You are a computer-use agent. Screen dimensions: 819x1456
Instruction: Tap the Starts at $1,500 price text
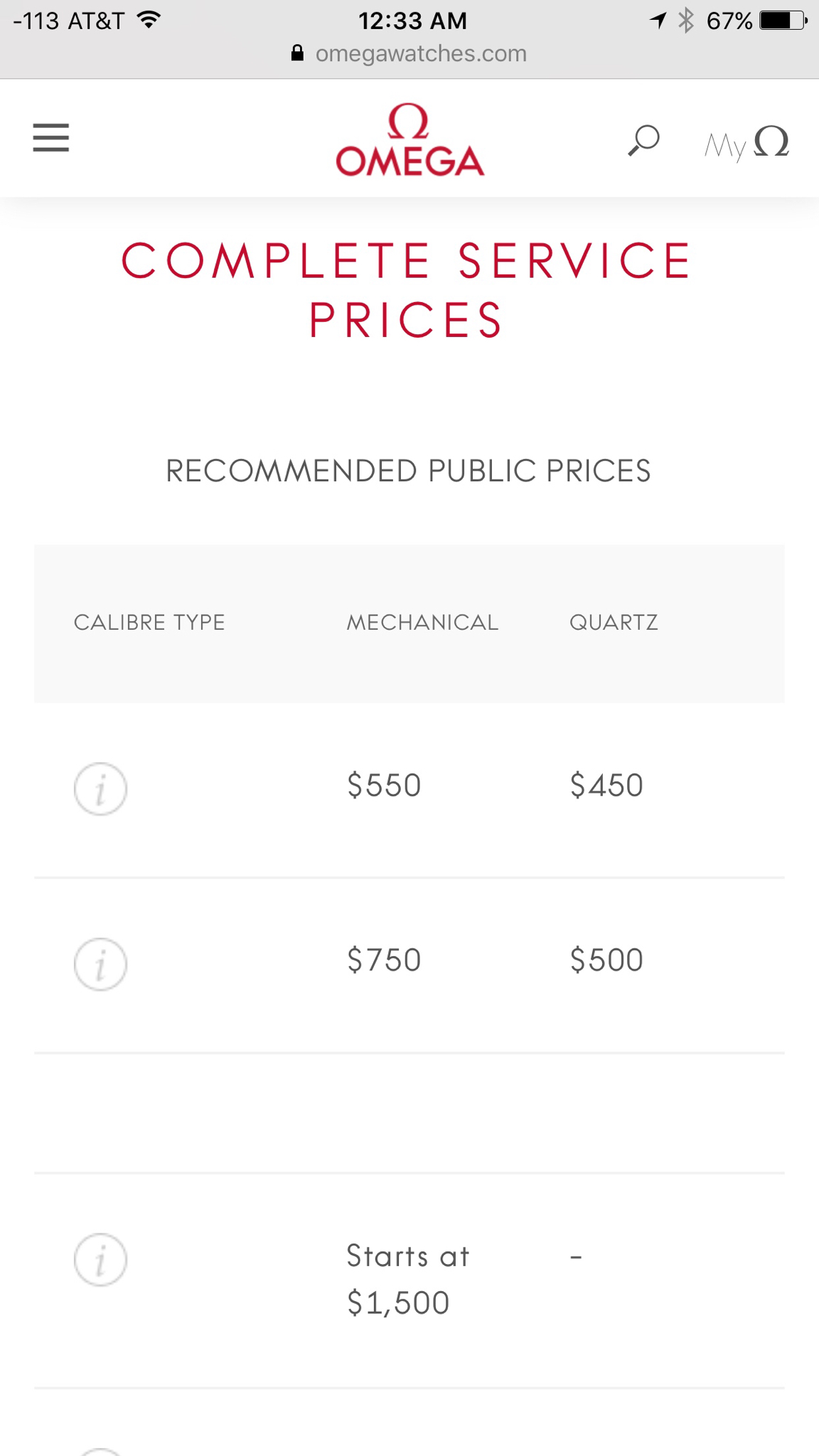click(x=407, y=1280)
